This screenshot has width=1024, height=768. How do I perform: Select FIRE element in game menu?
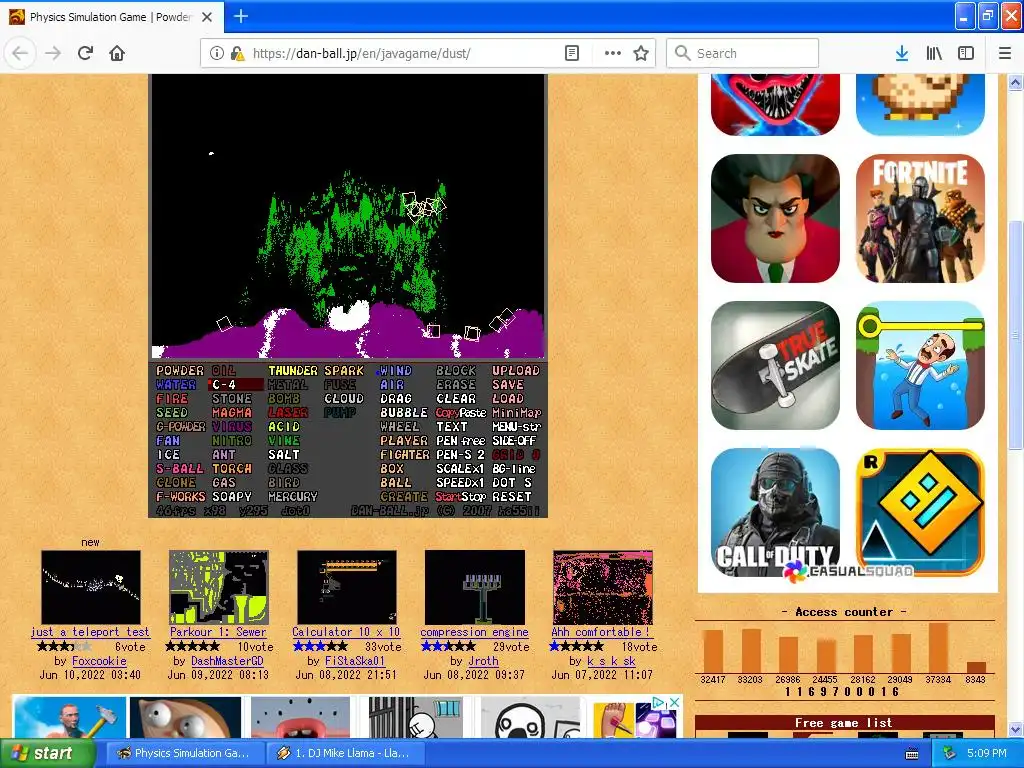click(172, 398)
